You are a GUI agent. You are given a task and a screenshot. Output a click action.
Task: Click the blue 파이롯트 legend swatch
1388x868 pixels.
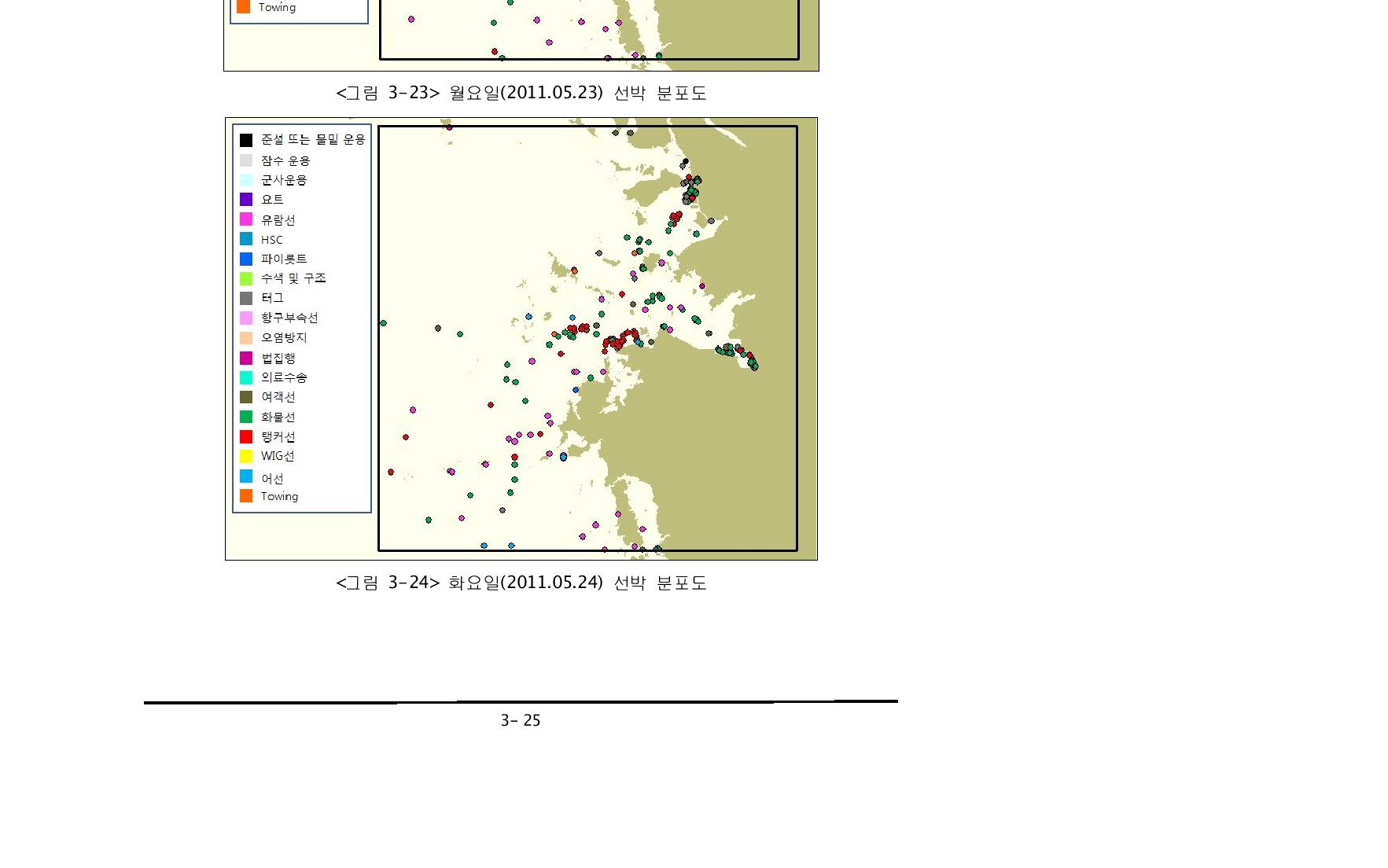(x=246, y=259)
